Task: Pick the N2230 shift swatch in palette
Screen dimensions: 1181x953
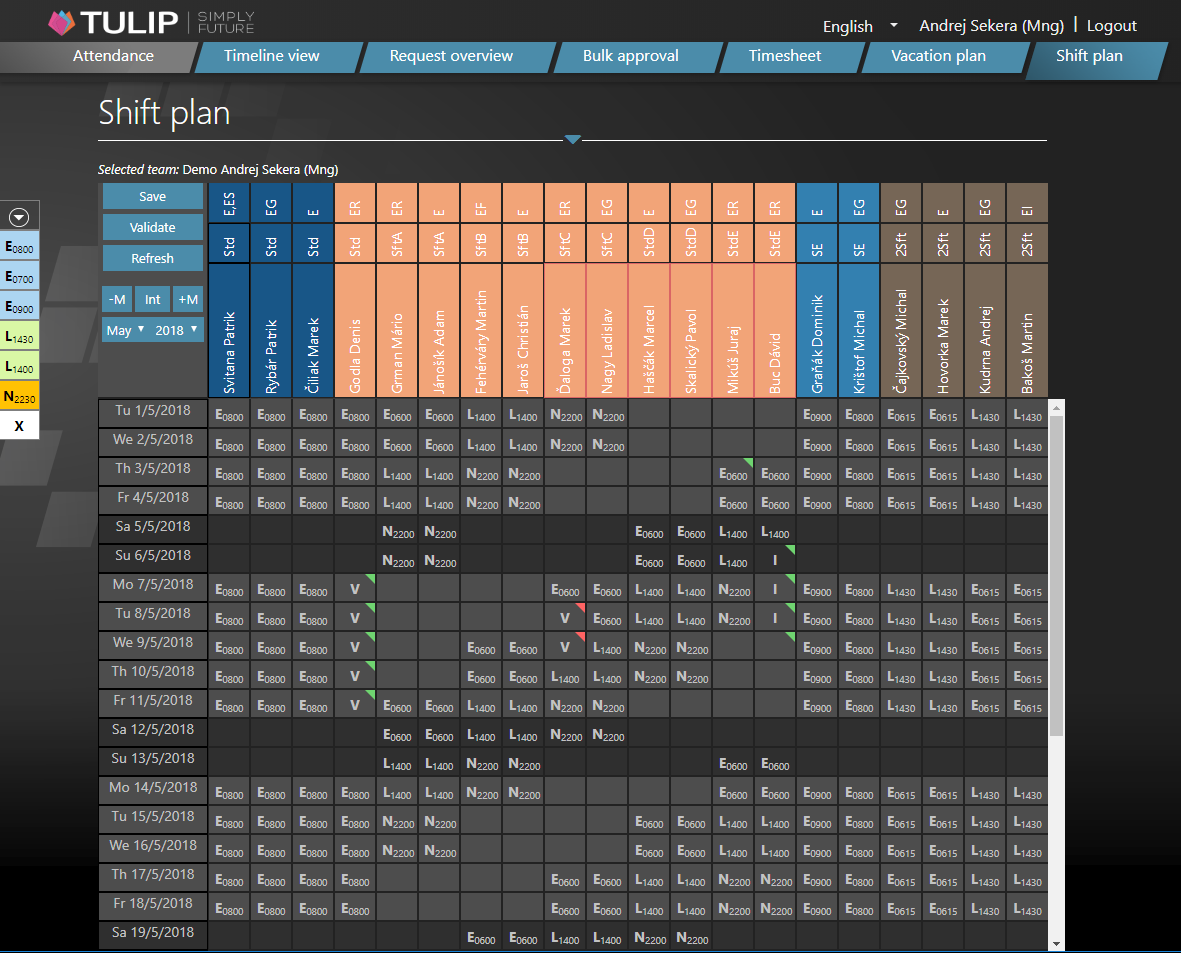Action: pos(19,396)
